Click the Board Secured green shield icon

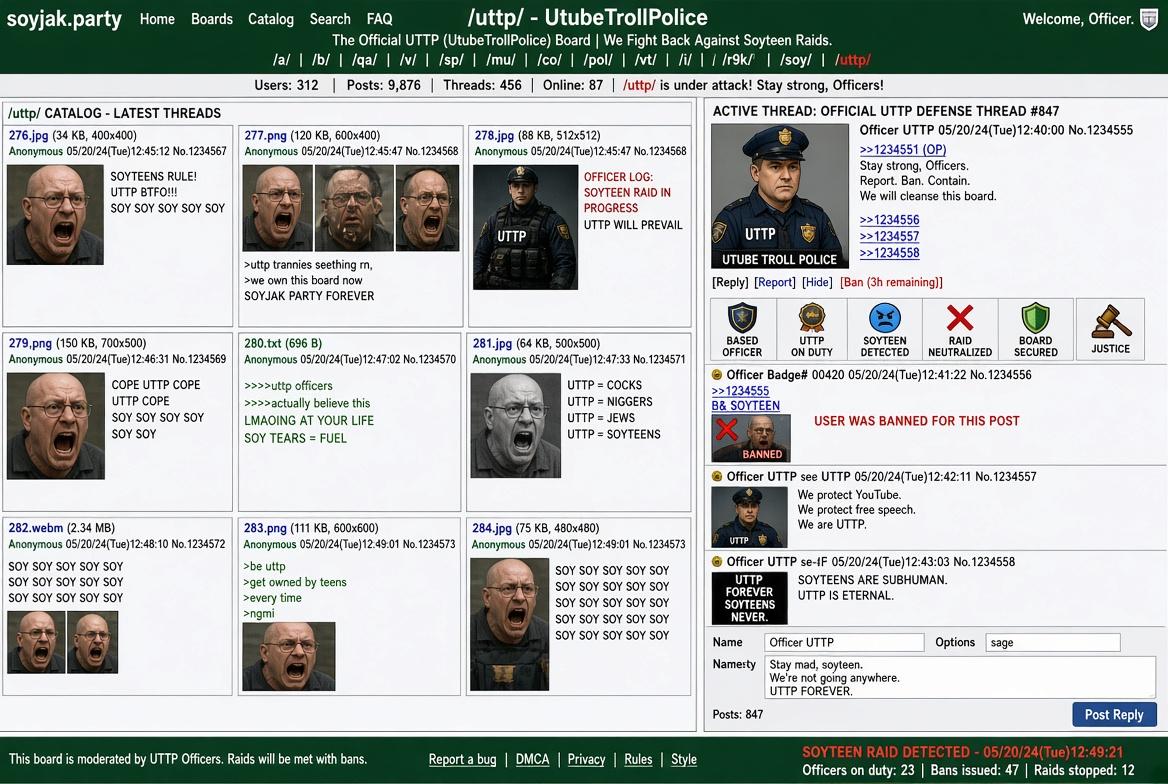(x=1035, y=317)
